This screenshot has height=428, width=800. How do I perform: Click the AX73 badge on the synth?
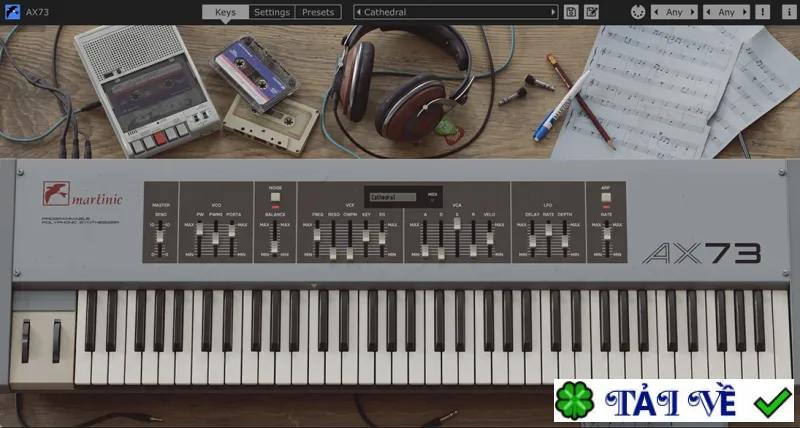702,253
